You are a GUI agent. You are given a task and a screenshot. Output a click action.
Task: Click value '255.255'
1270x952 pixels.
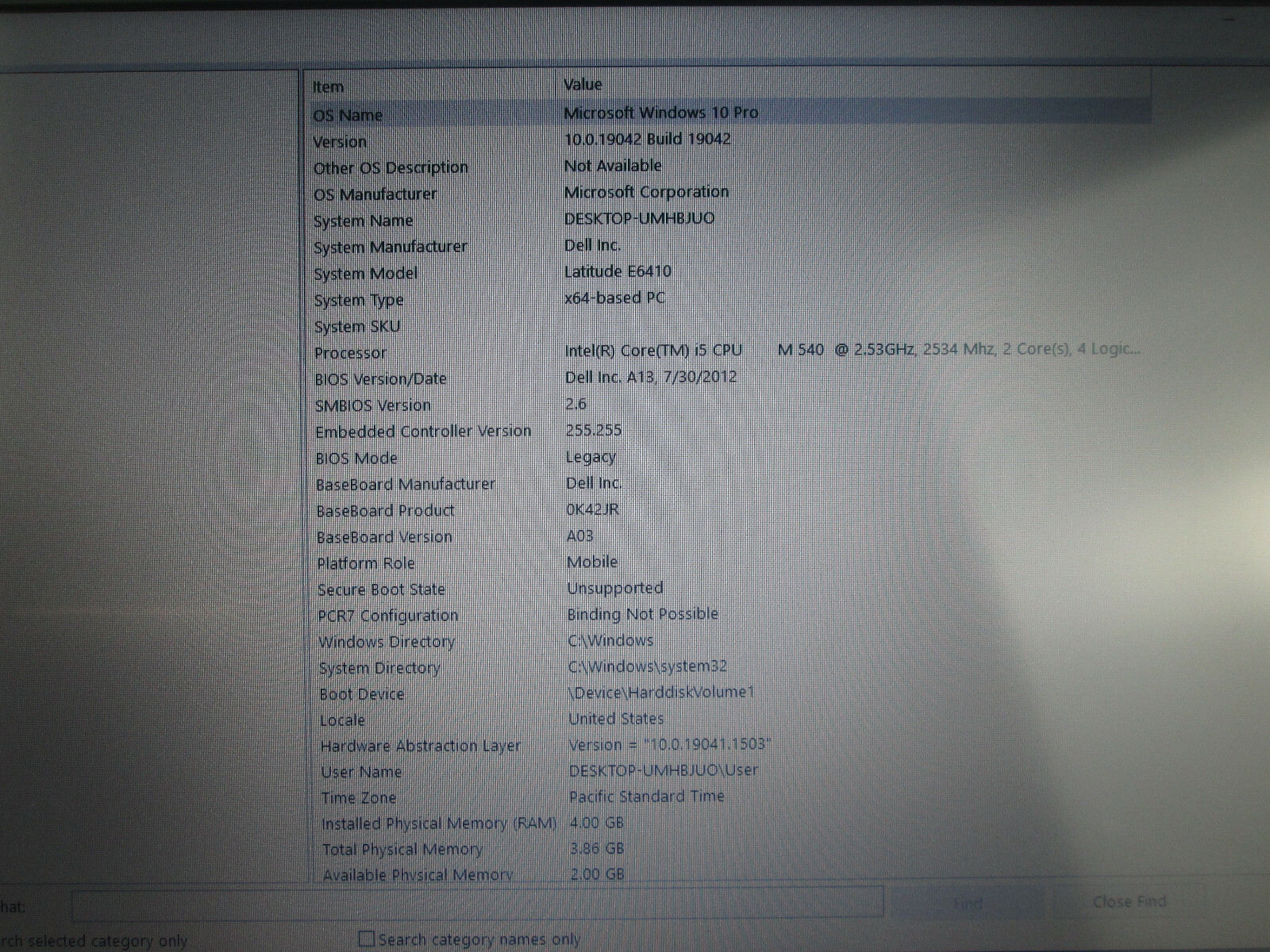coord(594,430)
